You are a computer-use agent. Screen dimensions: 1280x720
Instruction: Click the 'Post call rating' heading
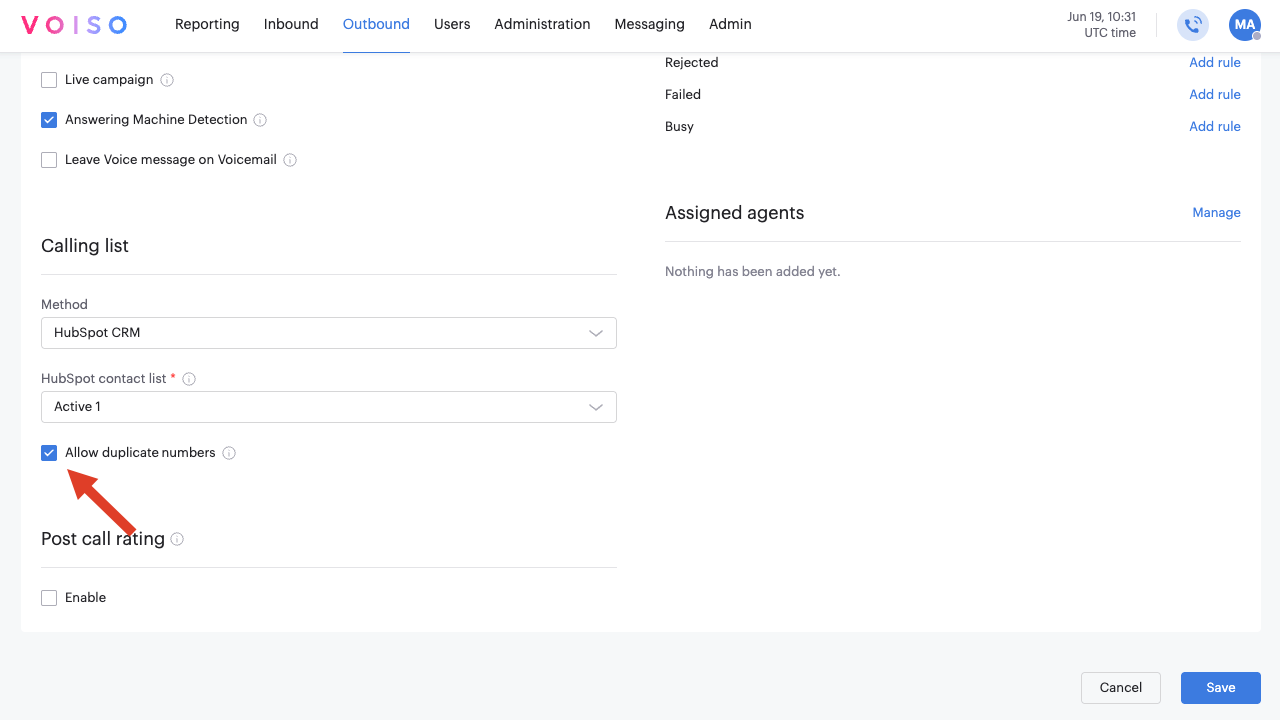tap(103, 539)
